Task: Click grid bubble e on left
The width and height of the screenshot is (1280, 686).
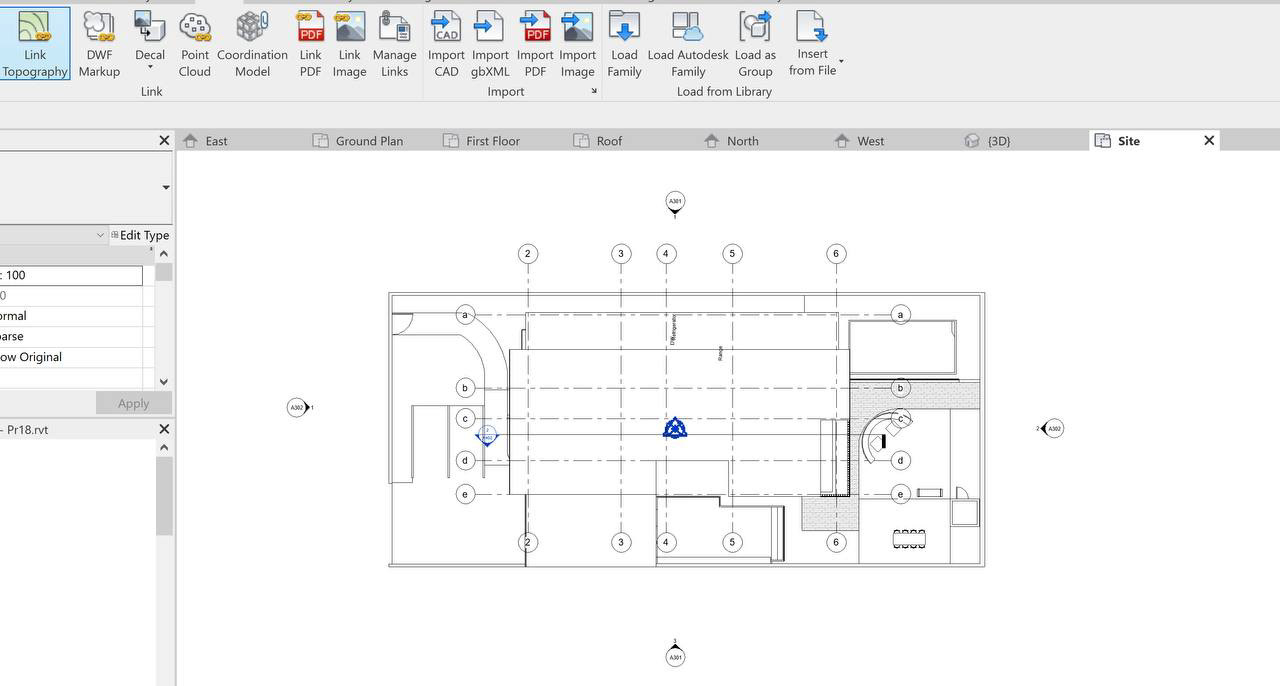Action: coord(465,493)
